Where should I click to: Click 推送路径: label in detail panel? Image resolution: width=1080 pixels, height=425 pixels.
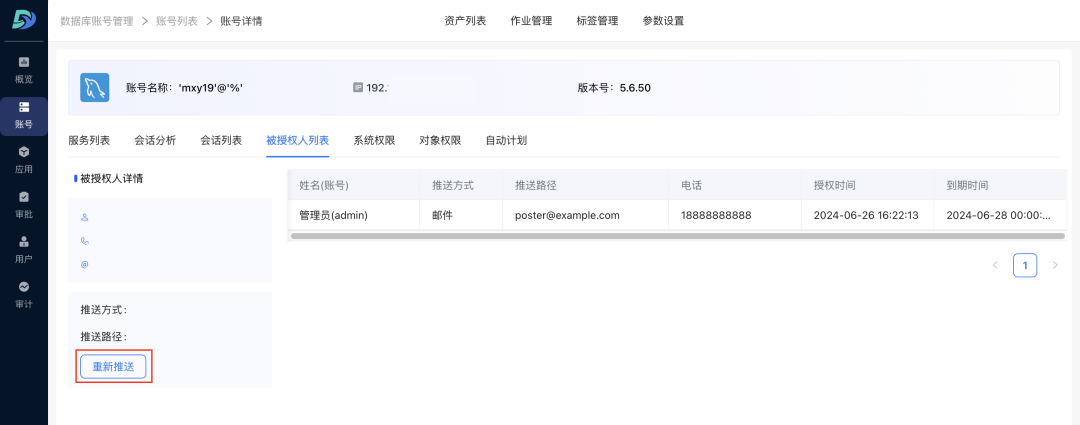(104, 337)
